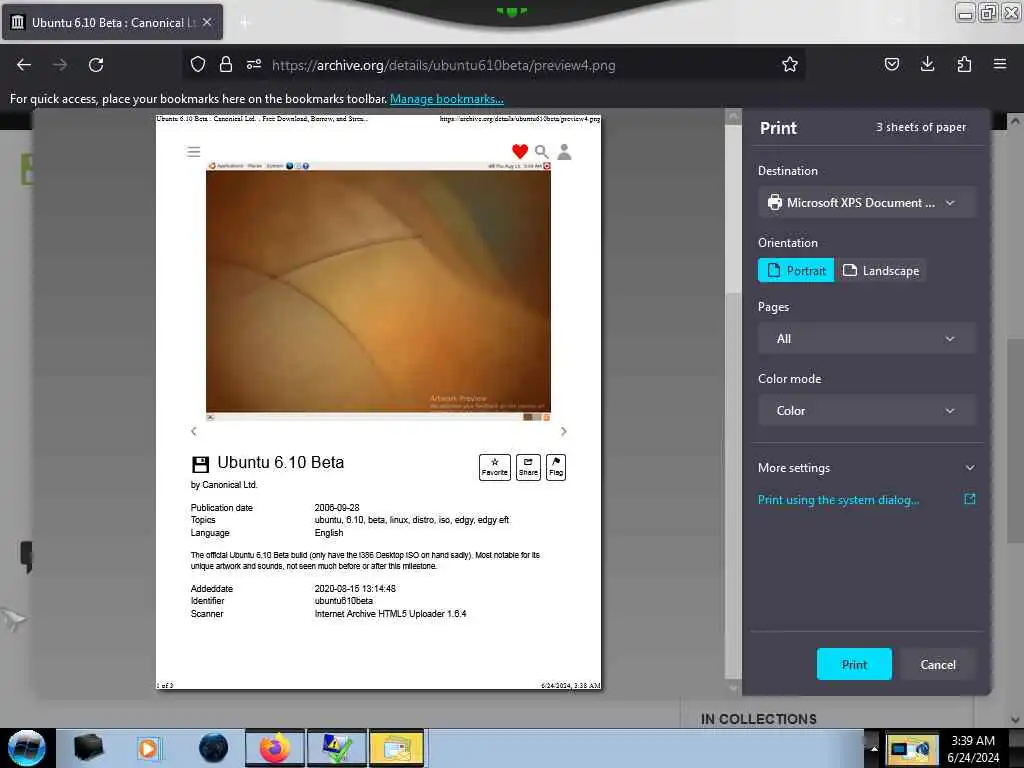Image resolution: width=1024 pixels, height=768 pixels.
Task: Select Portrait orientation
Action: (x=796, y=270)
